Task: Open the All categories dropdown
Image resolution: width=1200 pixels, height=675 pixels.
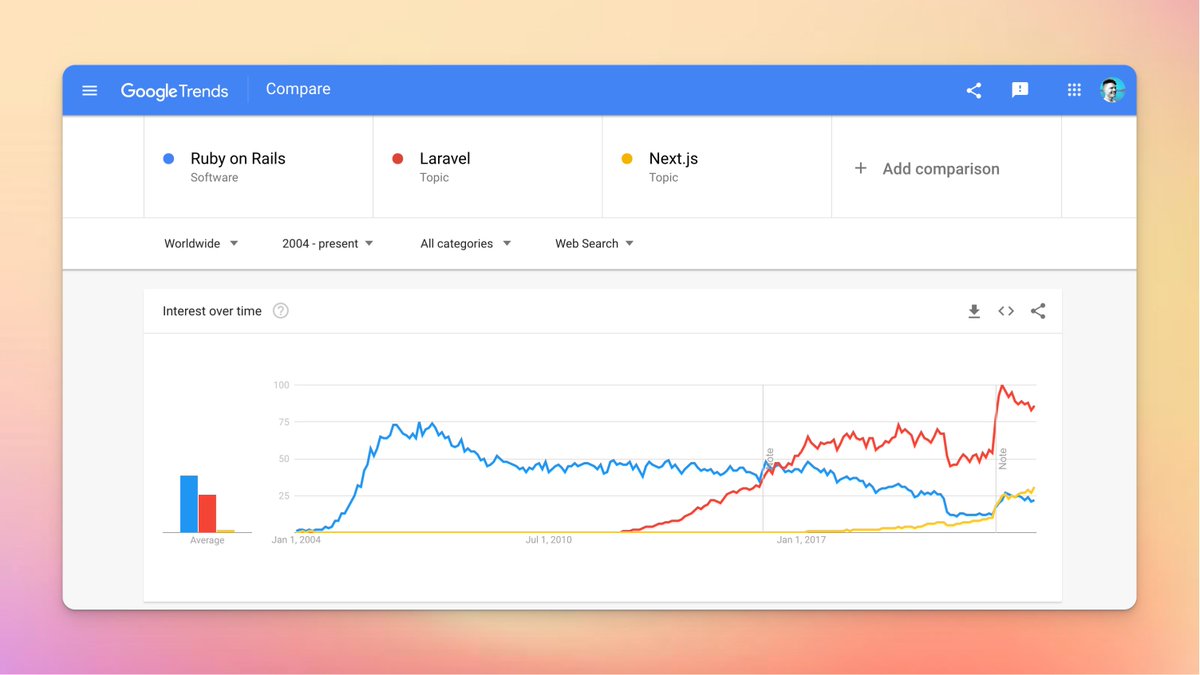Action: pos(465,243)
